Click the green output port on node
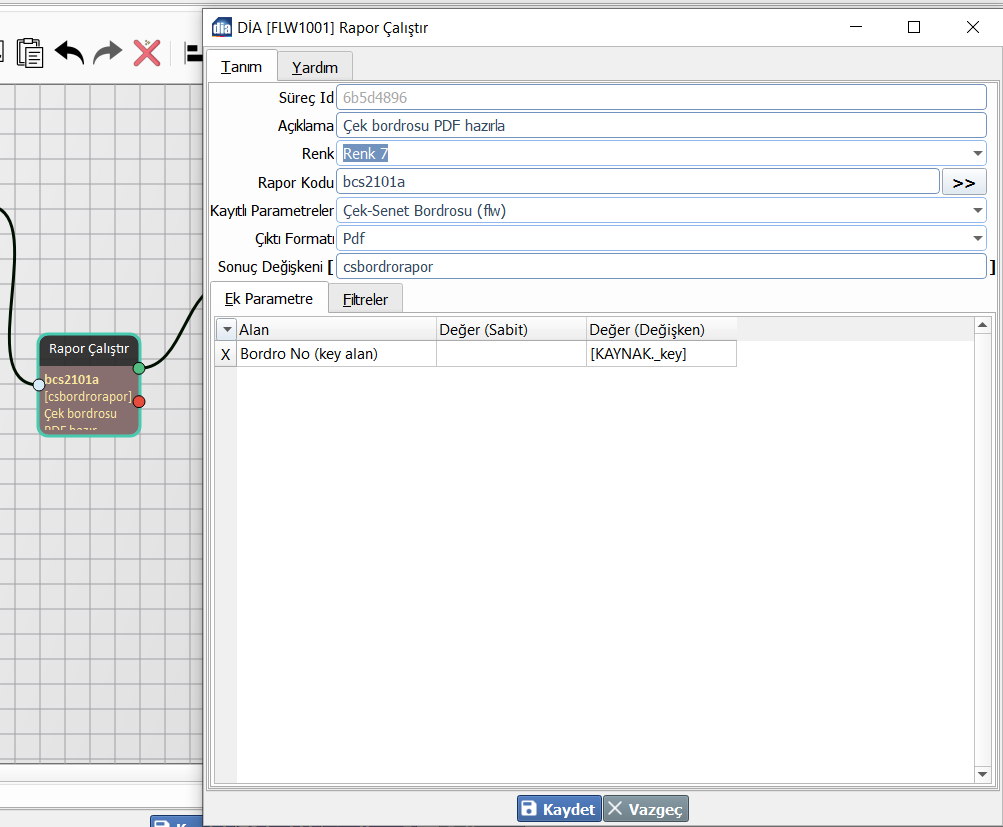 coord(139,368)
